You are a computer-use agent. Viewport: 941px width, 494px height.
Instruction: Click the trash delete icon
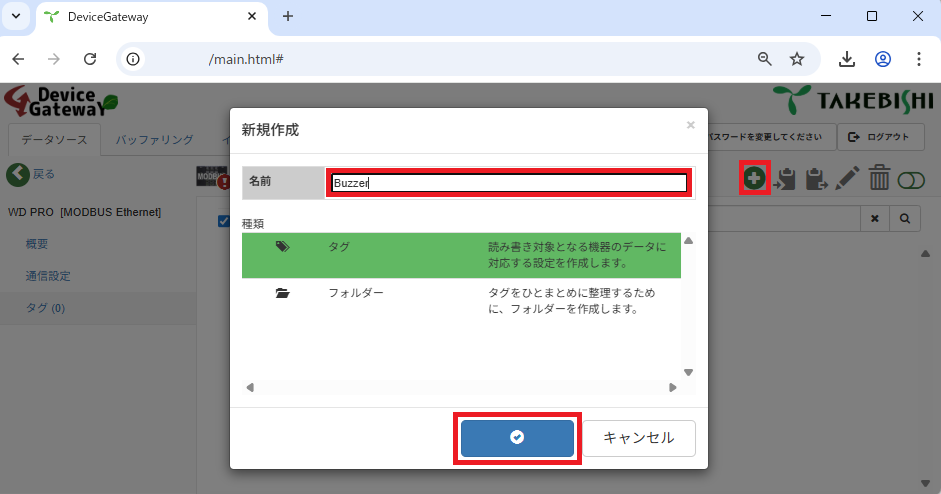pos(879,178)
